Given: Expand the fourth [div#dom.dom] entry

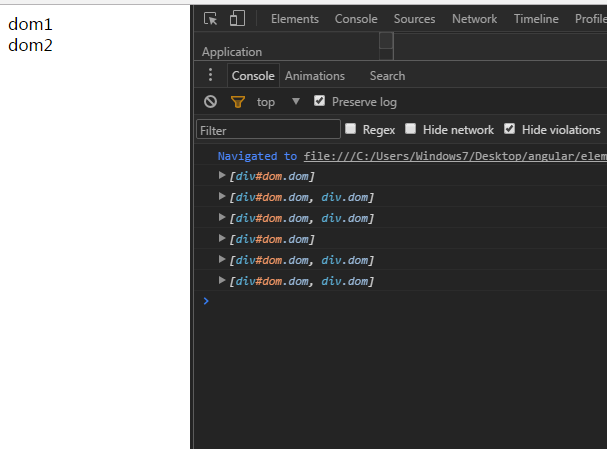Looking at the screenshot, I should tap(222, 239).
